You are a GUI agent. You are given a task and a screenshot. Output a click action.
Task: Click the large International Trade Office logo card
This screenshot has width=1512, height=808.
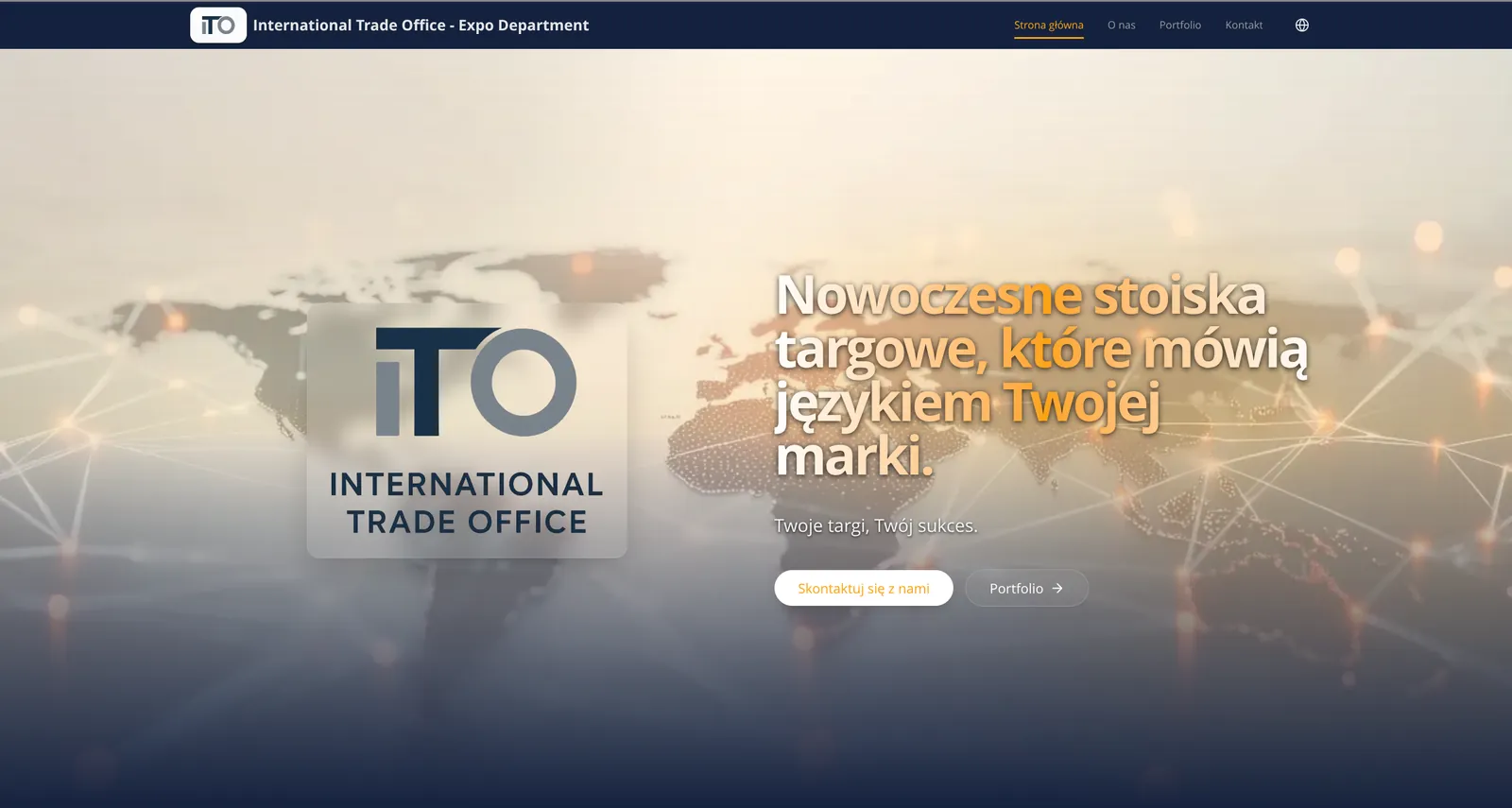pos(467,430)
